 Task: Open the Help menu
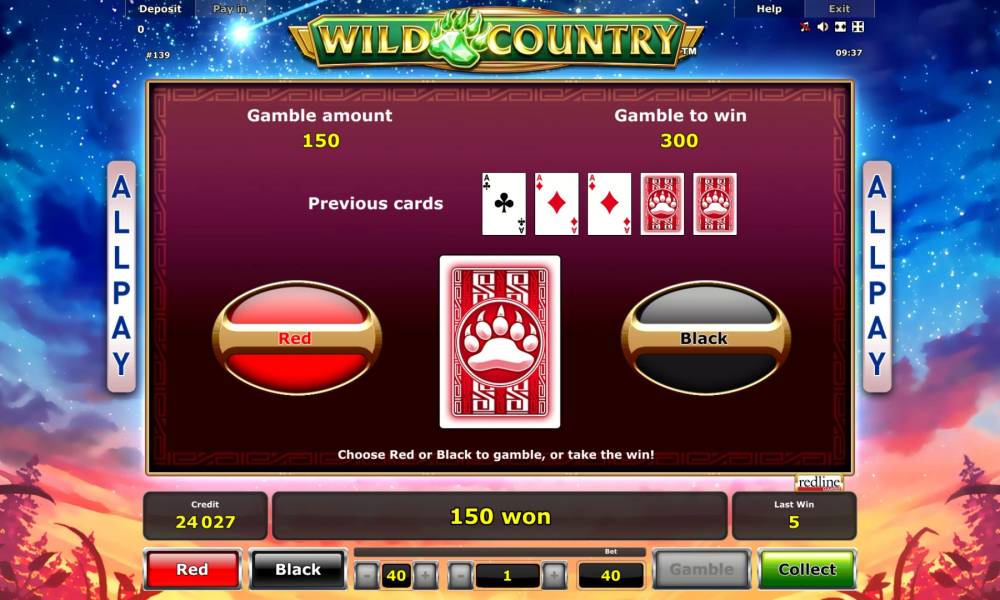coord(769,9)
